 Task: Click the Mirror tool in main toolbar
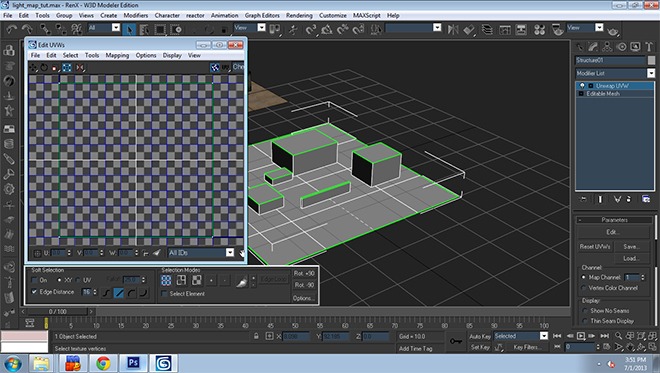coord(453,29)
